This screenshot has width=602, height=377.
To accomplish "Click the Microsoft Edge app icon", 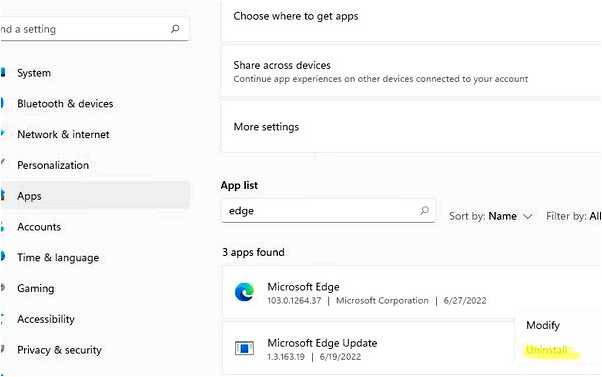I will [x=244, y=292].
